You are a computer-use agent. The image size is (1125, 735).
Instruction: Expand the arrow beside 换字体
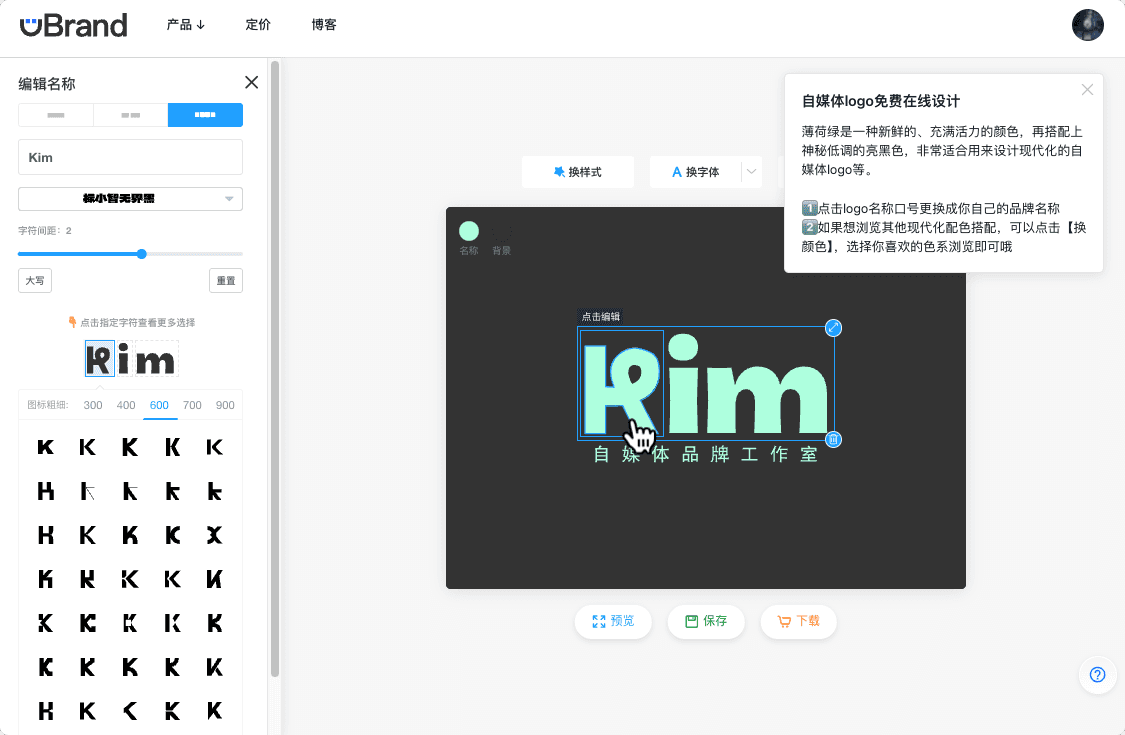point(751,172)
